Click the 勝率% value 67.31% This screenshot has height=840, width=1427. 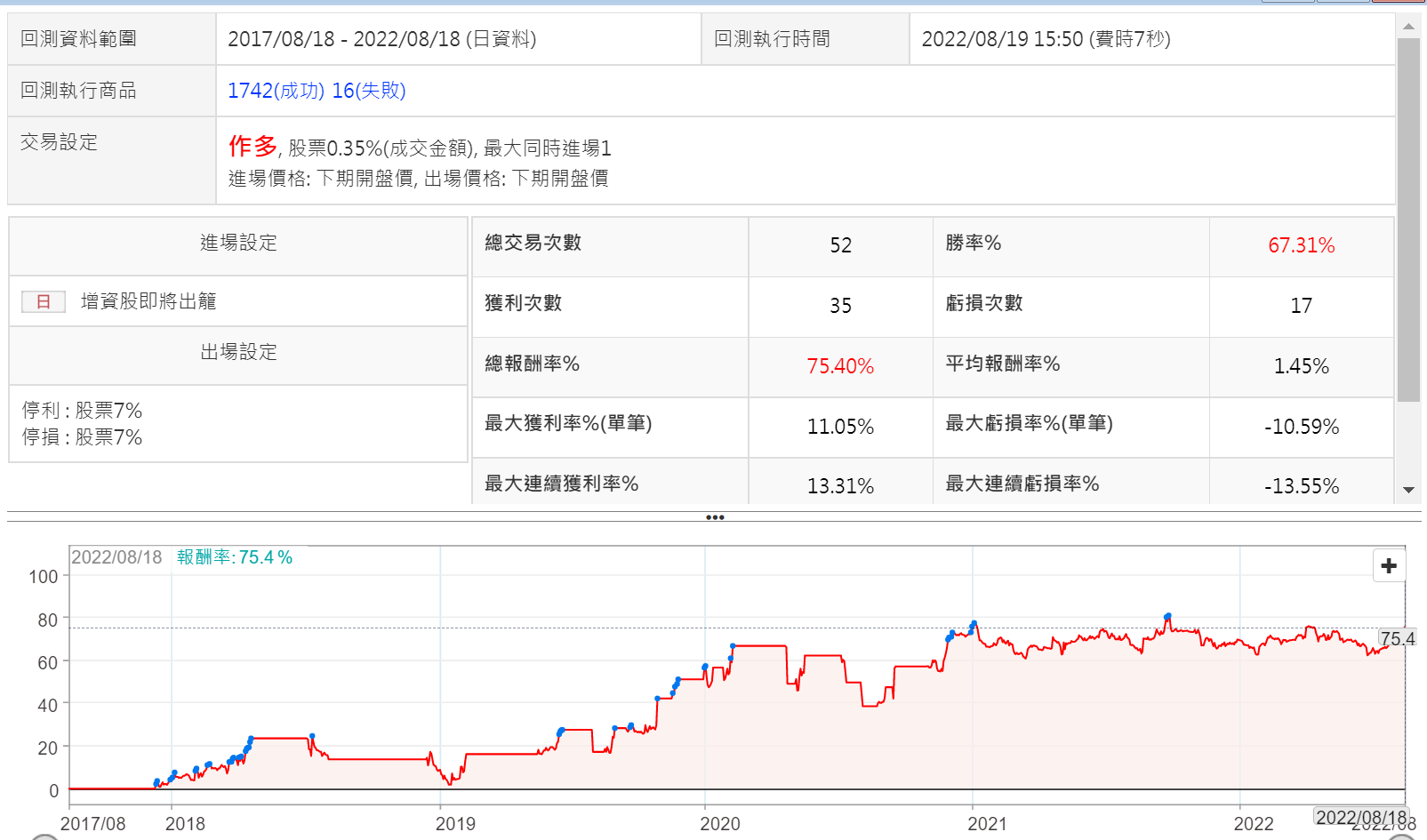tap(1301, 245)
